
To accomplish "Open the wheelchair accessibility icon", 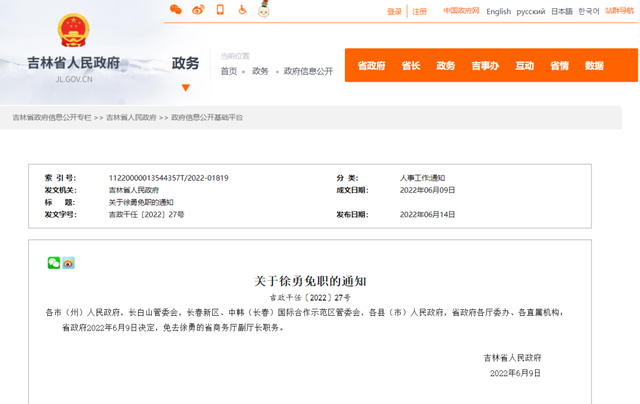I will coord(242,10).
